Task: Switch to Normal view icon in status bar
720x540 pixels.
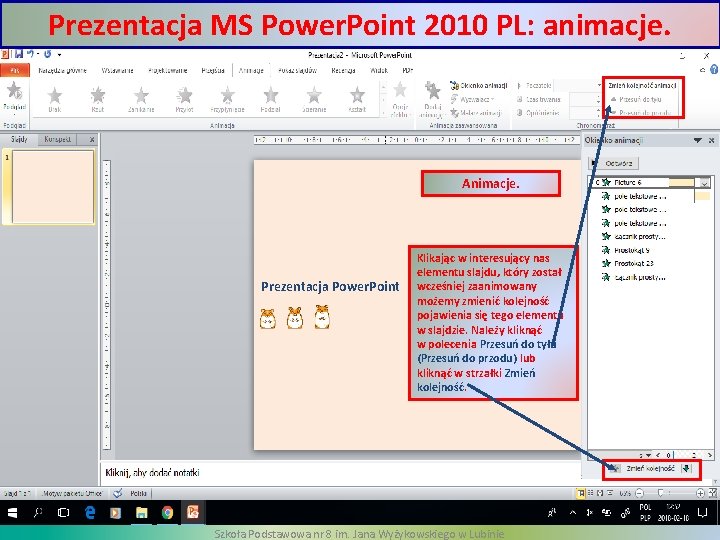Action: click(x=581, y=493)
